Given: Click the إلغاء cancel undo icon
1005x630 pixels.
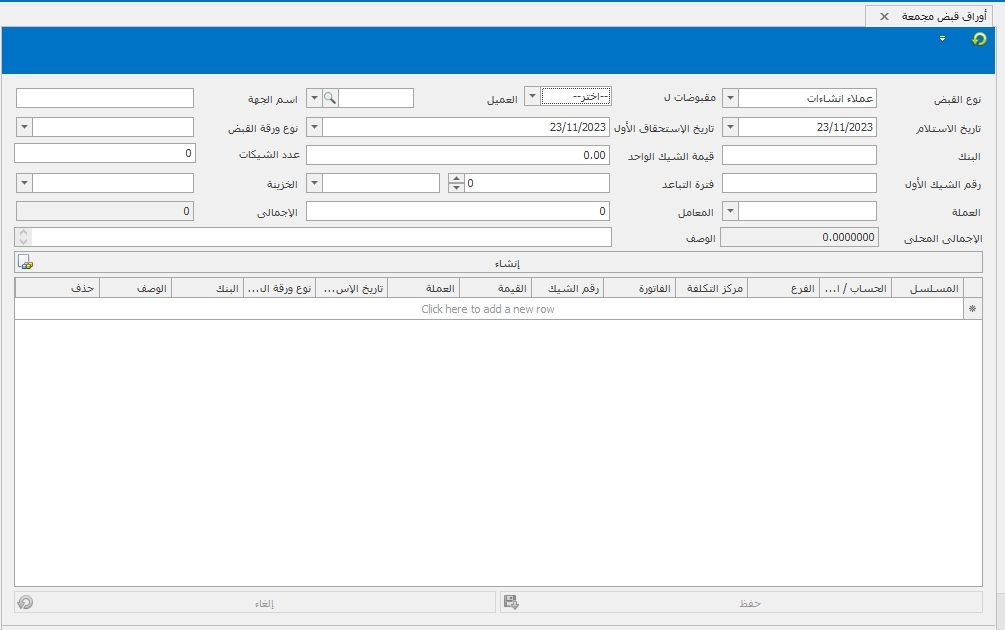Looking at the screenshot, I should click(x=26, y=602).
